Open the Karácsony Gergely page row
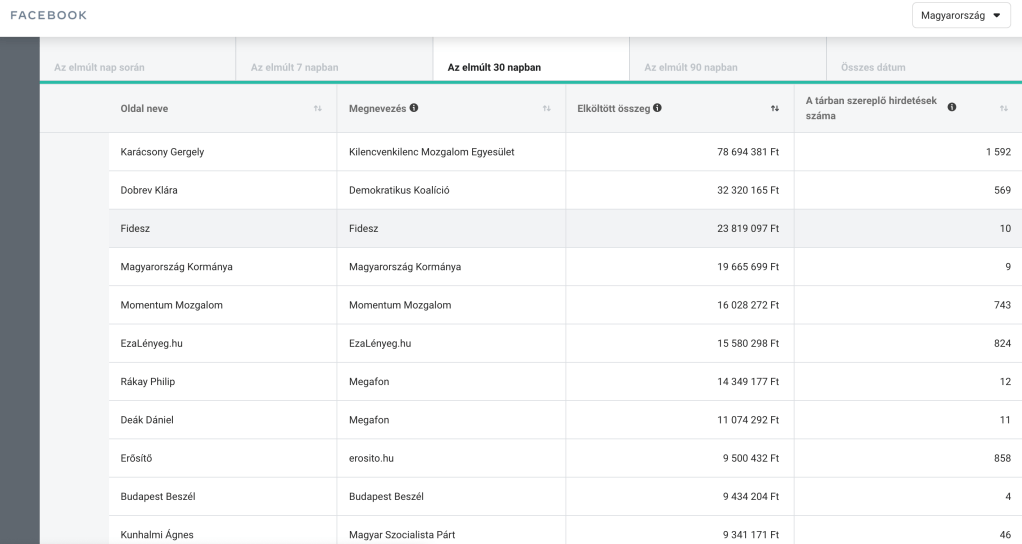The width and height of the screenshot is (1022, 544). (162, 152)
